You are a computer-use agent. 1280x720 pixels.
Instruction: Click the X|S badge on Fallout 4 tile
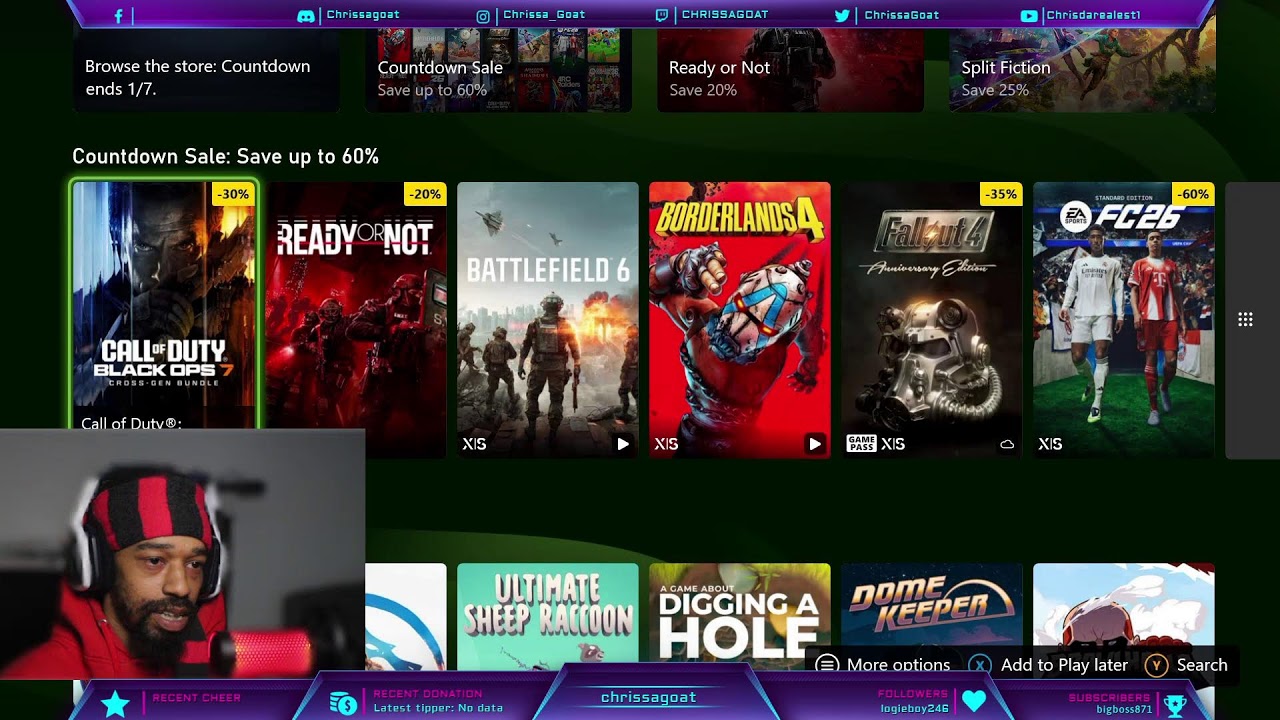(x=893, y=444)
